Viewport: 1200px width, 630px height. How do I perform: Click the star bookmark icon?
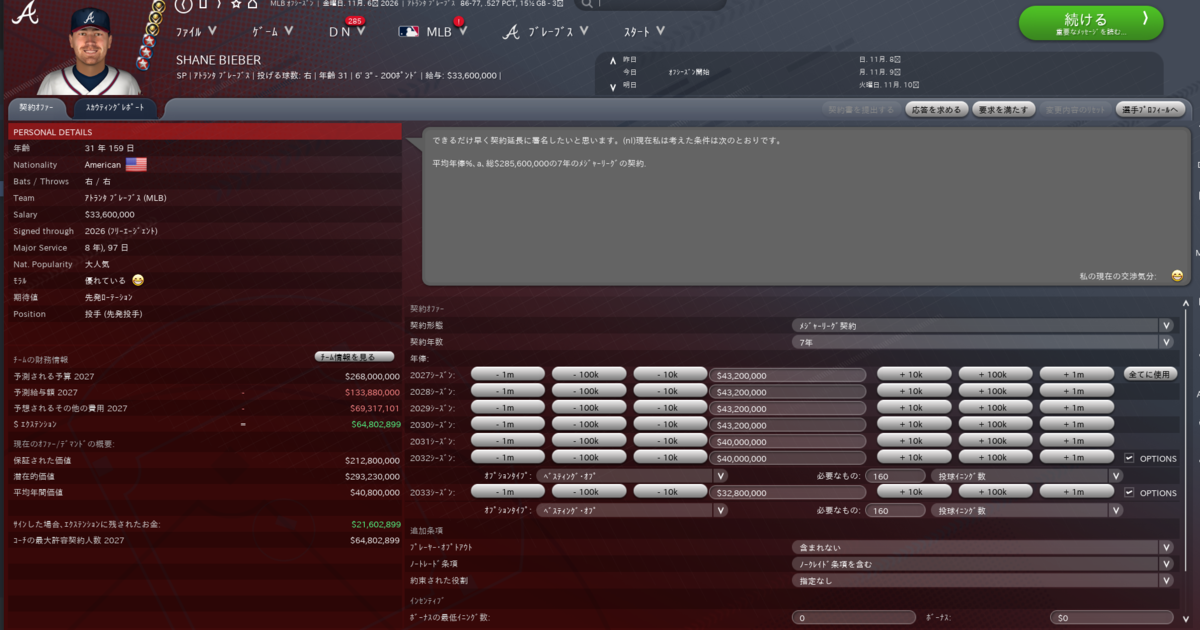(x=237, y=5)
